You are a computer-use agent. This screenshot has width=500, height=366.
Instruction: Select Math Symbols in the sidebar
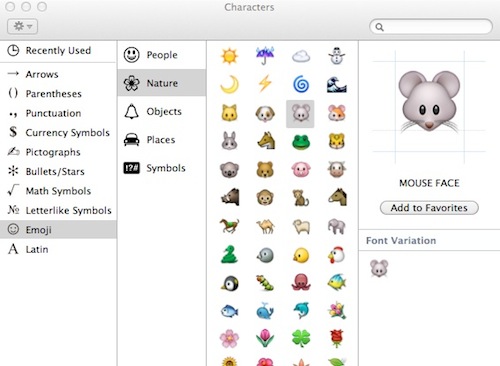[x=58, y=191]
